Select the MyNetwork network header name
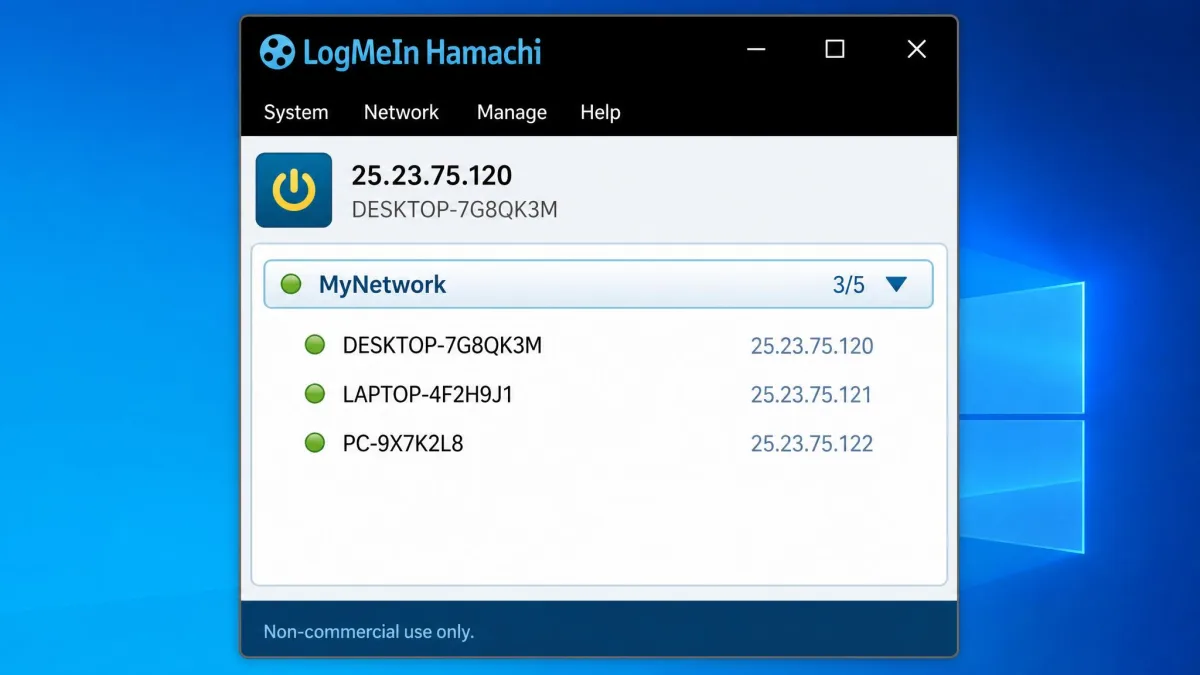 point(382,285)
